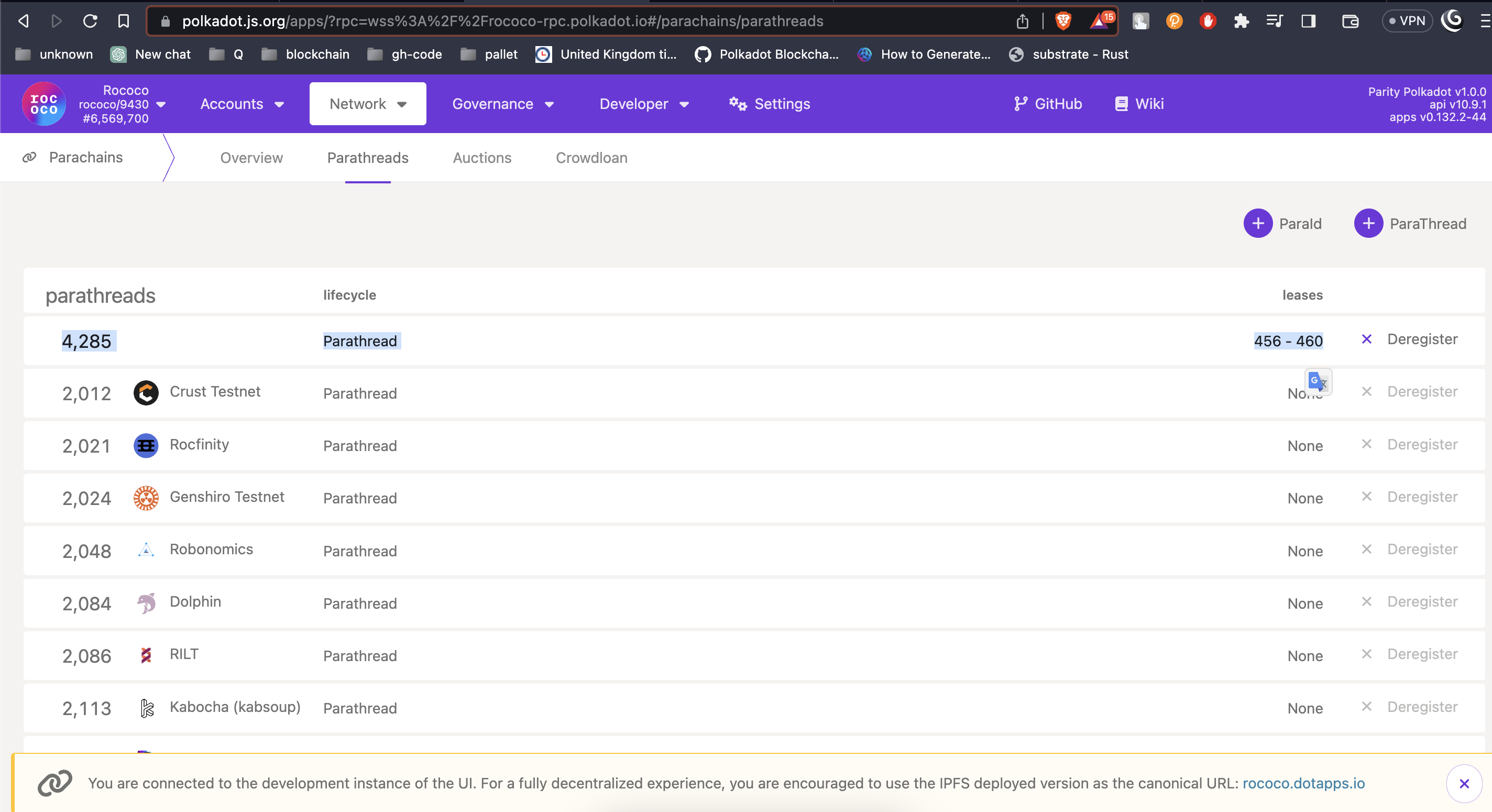Open the playlist media icon
This screenshot has width=1492, height=812.
point(1274,21)
